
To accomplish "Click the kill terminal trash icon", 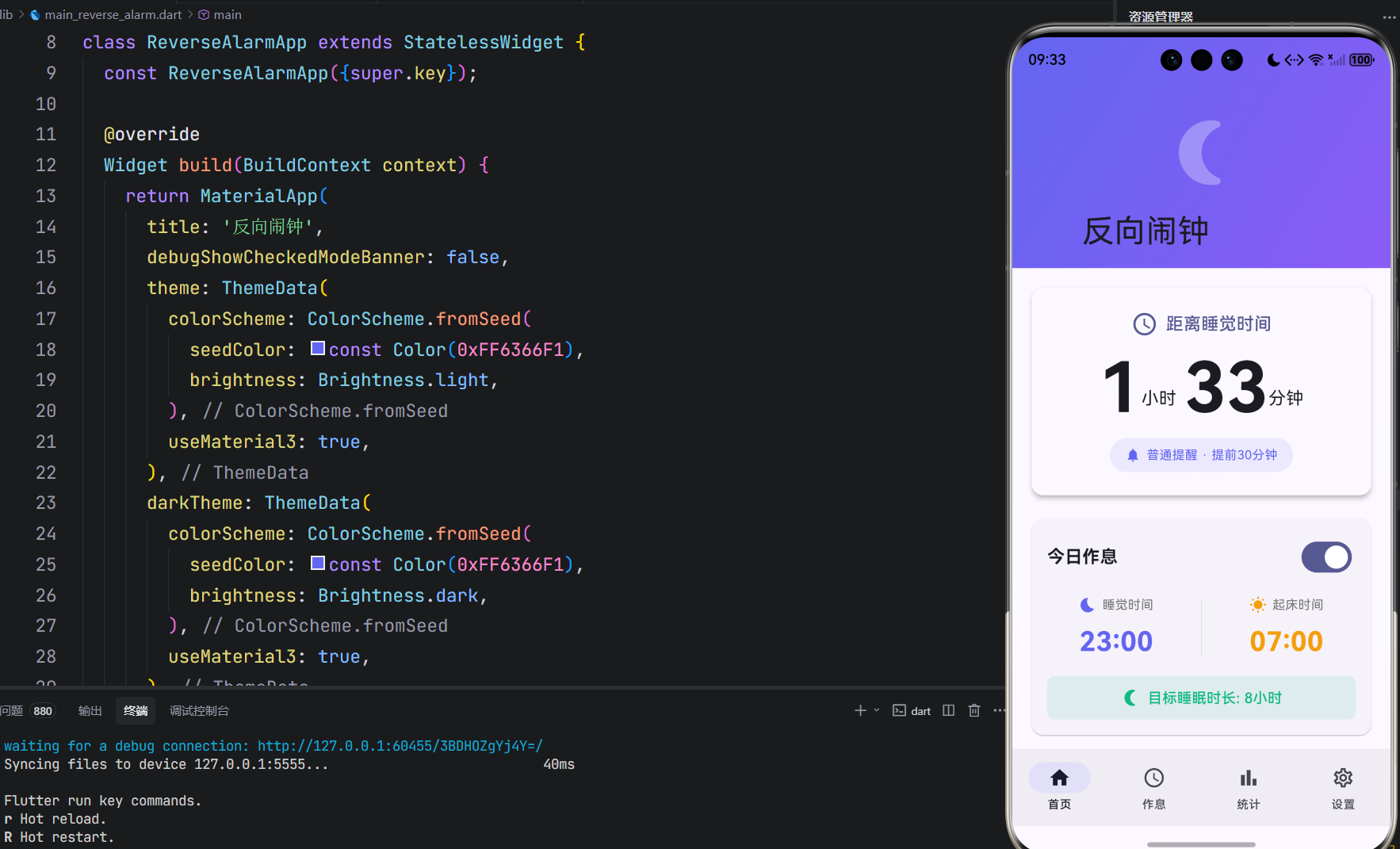I will 974,710.
